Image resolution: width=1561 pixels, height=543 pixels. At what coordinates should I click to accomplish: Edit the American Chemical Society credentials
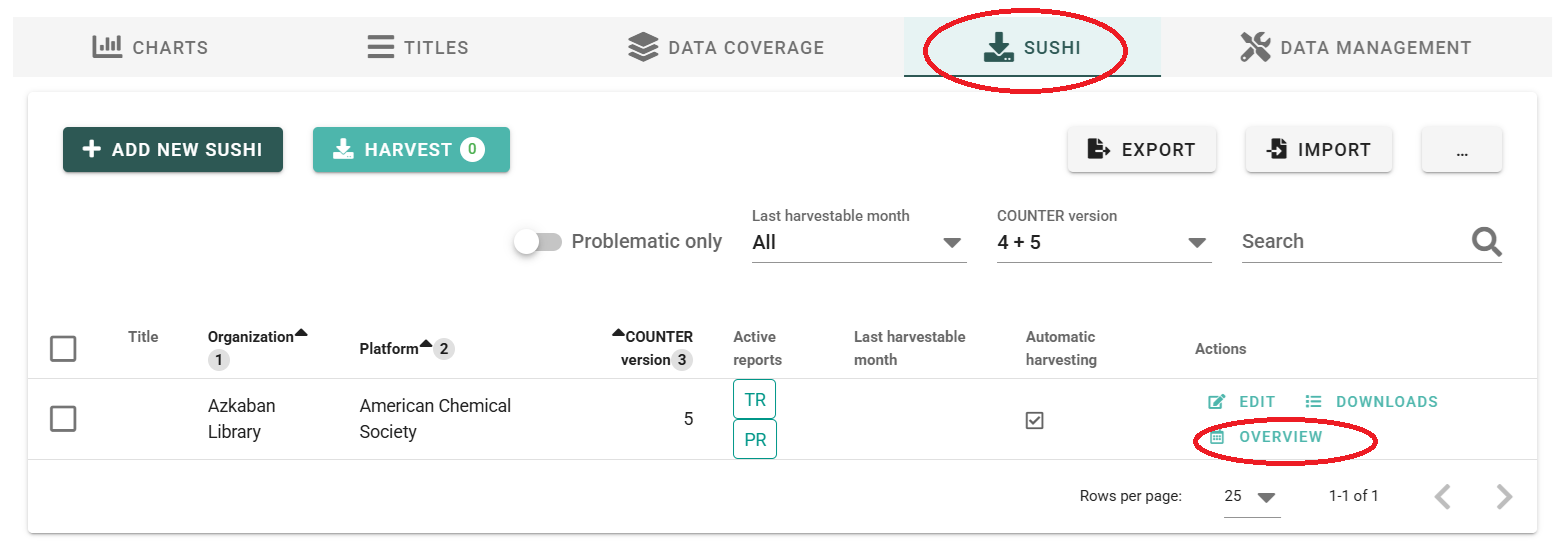click(1242, 402)
